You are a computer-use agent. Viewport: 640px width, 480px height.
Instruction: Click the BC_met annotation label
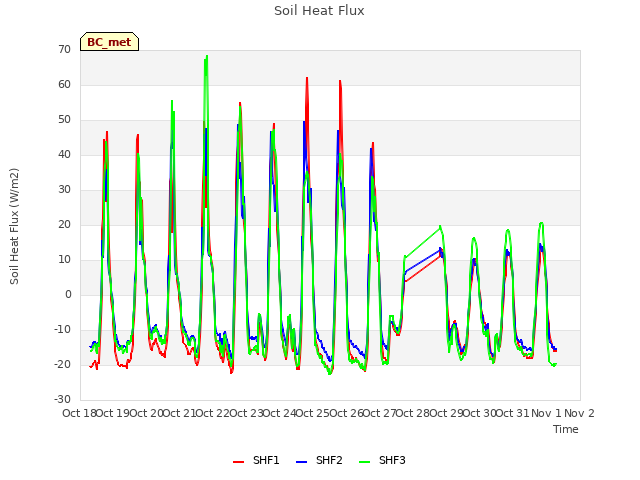tap(109, 42)
